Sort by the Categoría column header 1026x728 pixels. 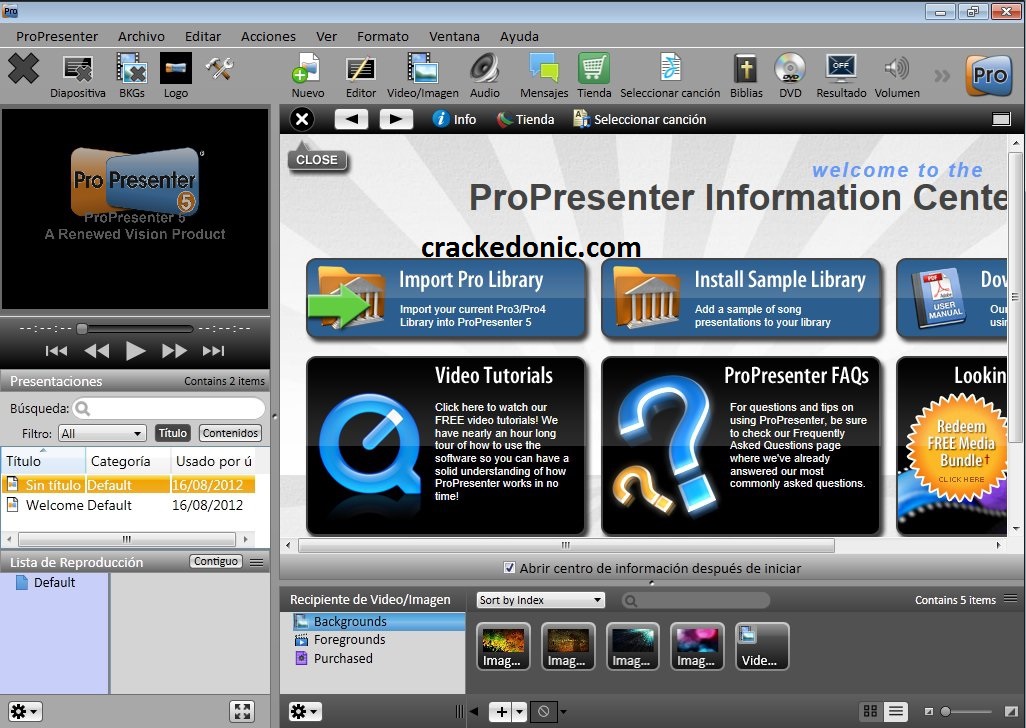pos(128,461)
